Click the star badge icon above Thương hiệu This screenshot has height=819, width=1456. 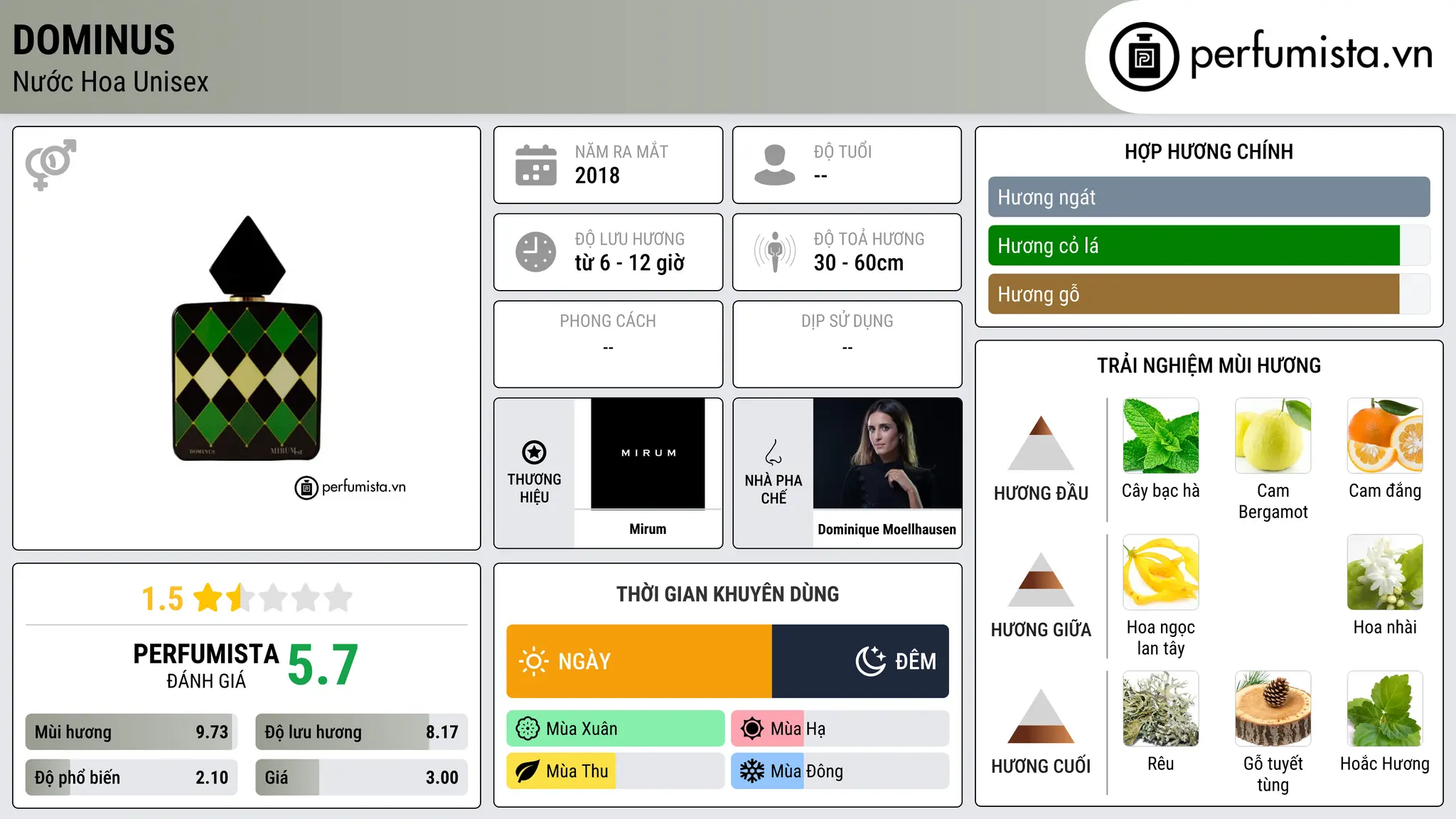coord(534,452)
